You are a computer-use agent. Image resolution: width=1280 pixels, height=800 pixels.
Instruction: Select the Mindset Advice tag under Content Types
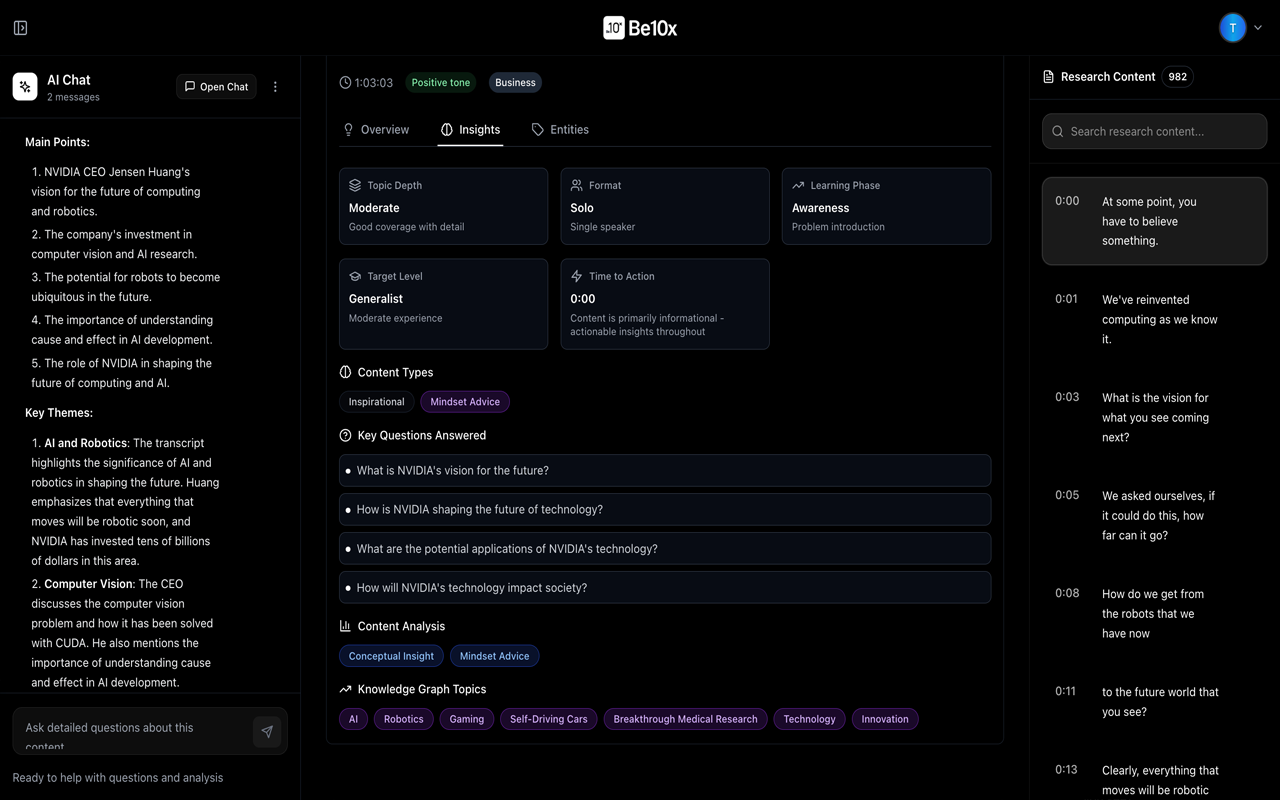point(465,402)
